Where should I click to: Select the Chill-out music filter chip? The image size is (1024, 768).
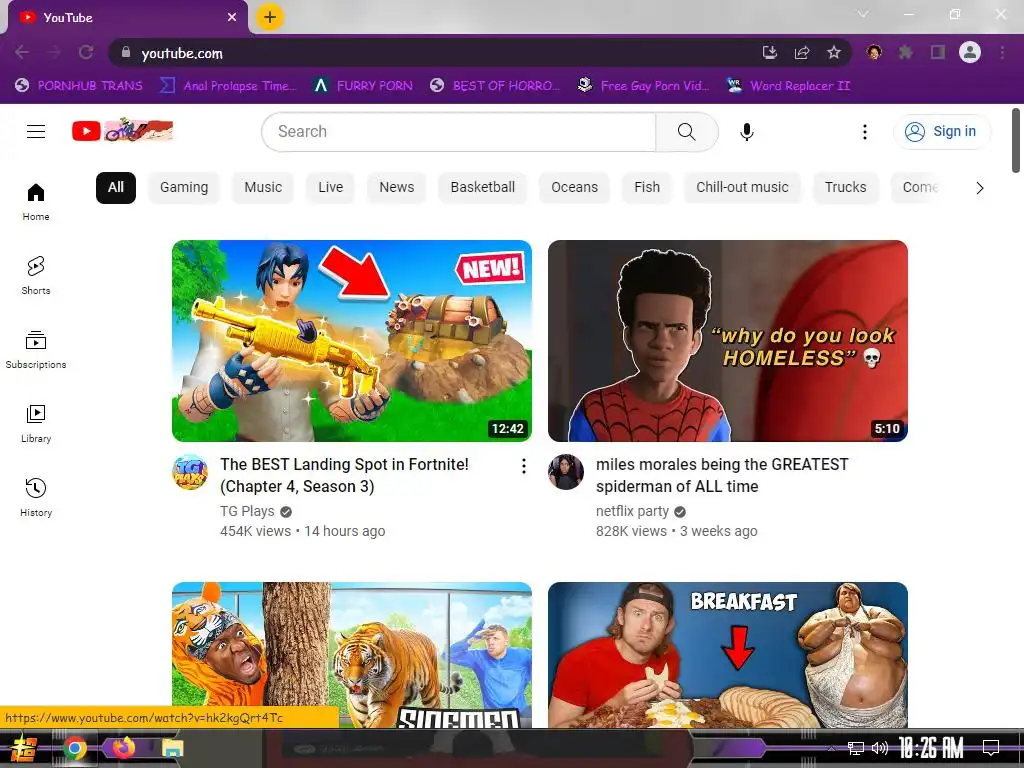tap(742, 187)
